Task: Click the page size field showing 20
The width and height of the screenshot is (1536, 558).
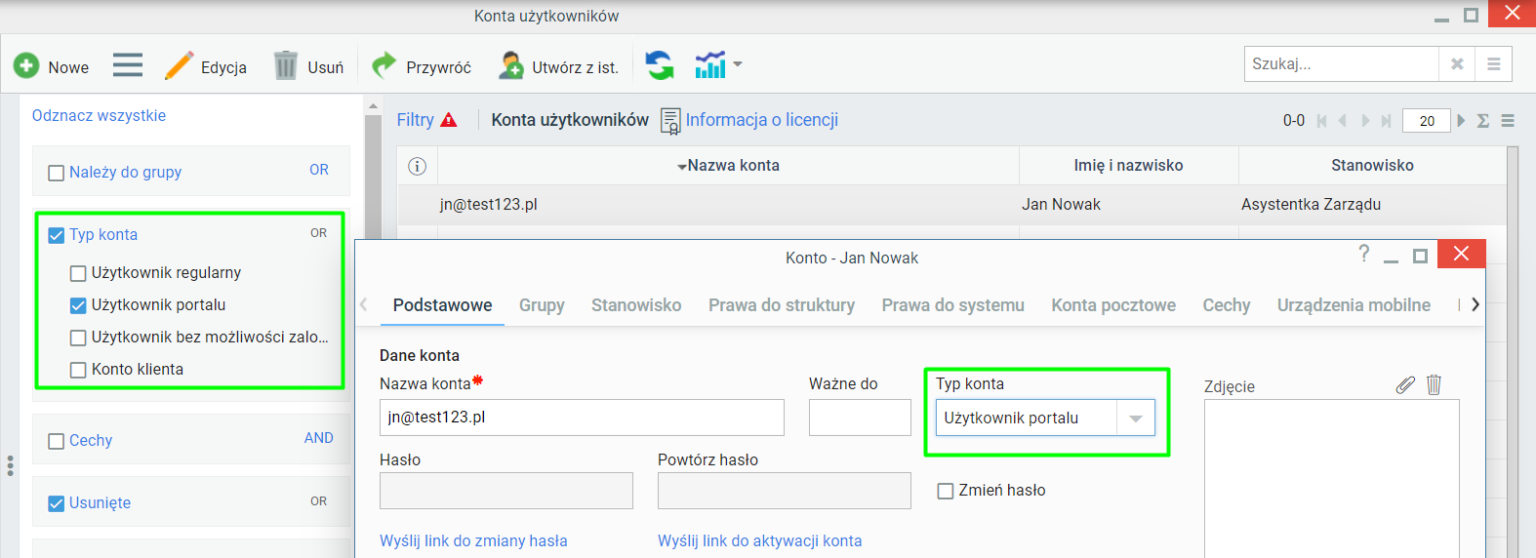Action: (x=1427, y=121)
